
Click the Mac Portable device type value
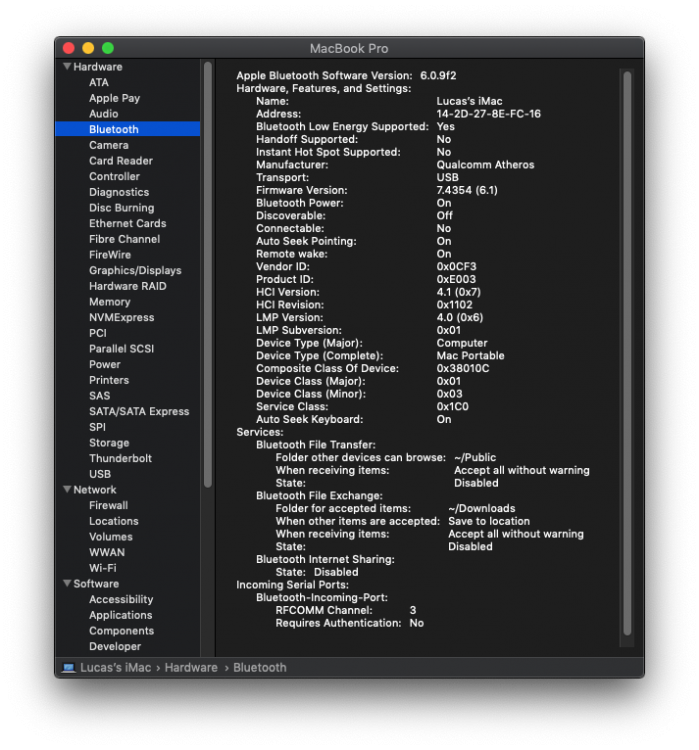(x=470, y=356)
